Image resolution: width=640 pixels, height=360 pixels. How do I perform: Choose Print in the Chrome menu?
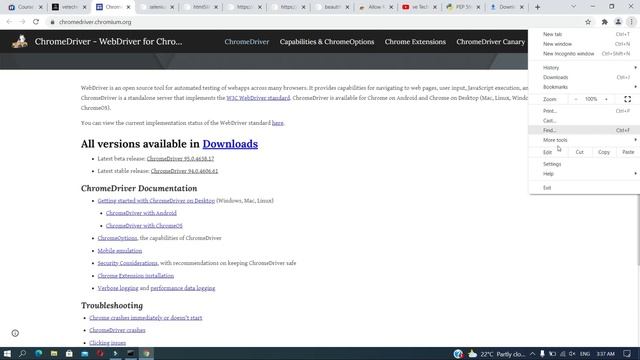[584, 111]
